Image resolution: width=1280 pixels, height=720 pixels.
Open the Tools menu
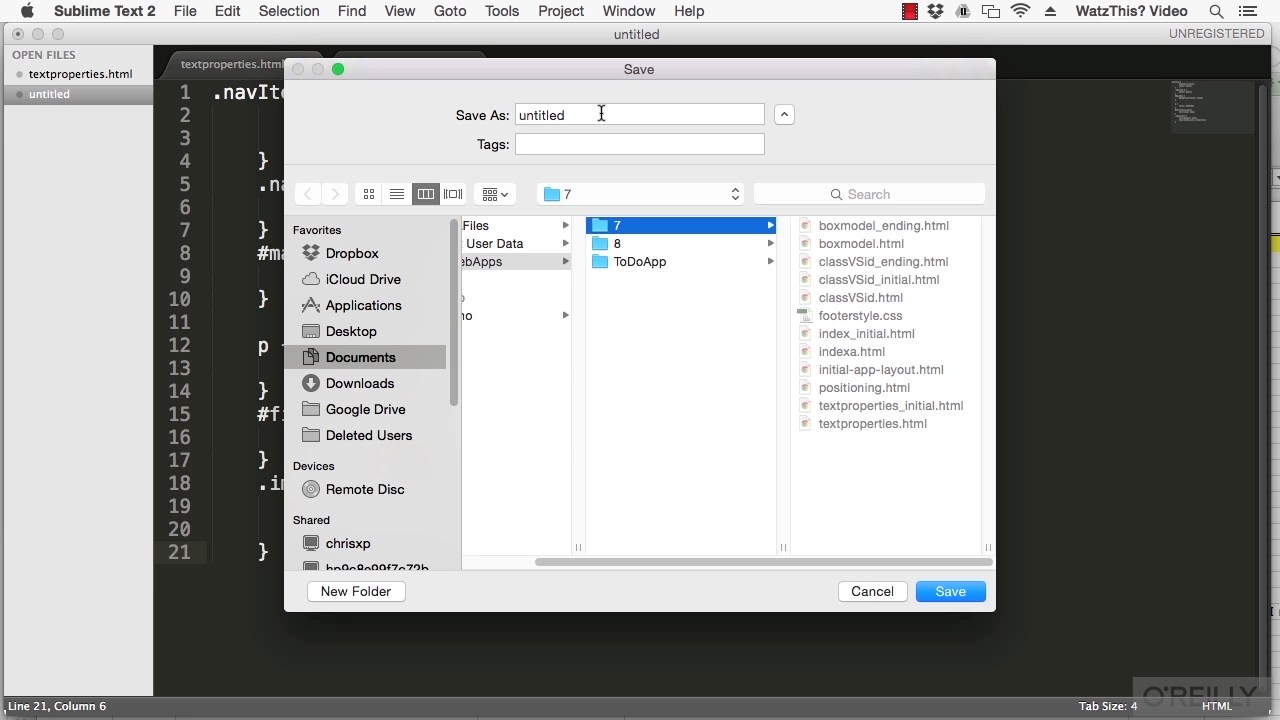click(x=502, y=11)
